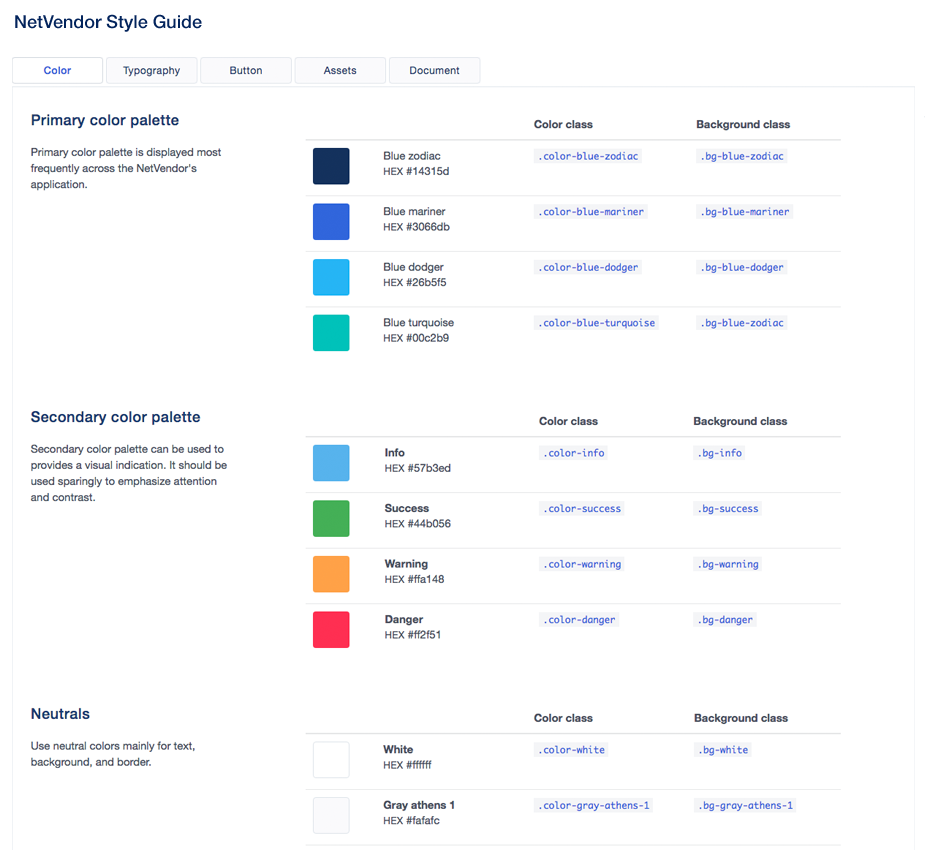This screenshot has height=850, width=925.
Task: Pick the Blue dodger color swatch
Action: point(331,277)
